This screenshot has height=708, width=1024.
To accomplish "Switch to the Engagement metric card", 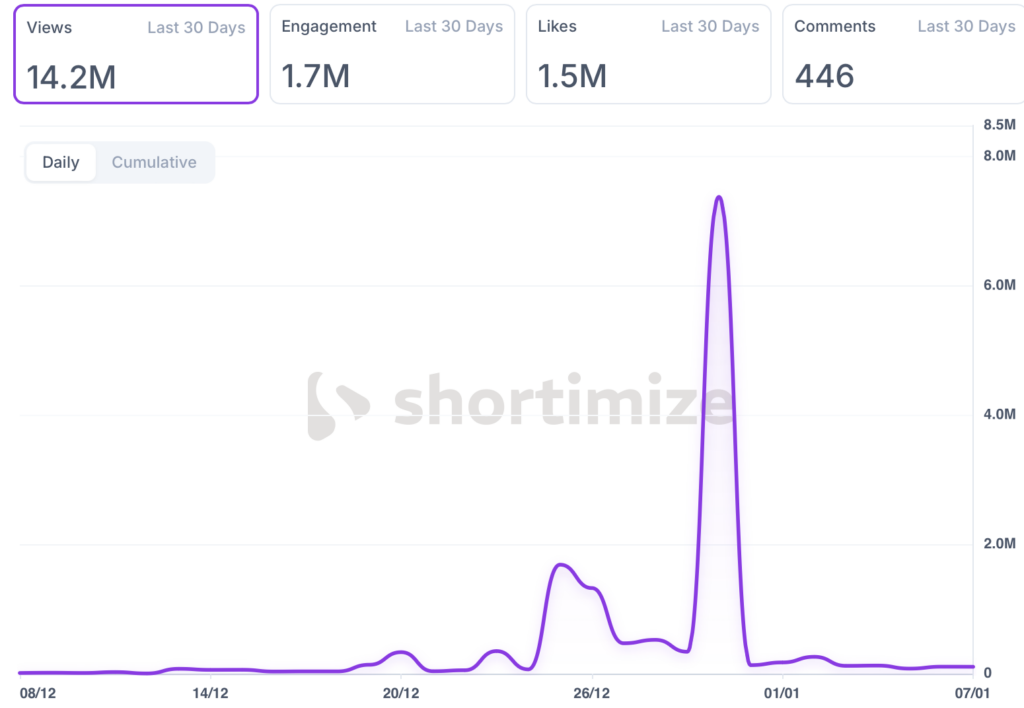I will 392,54.
